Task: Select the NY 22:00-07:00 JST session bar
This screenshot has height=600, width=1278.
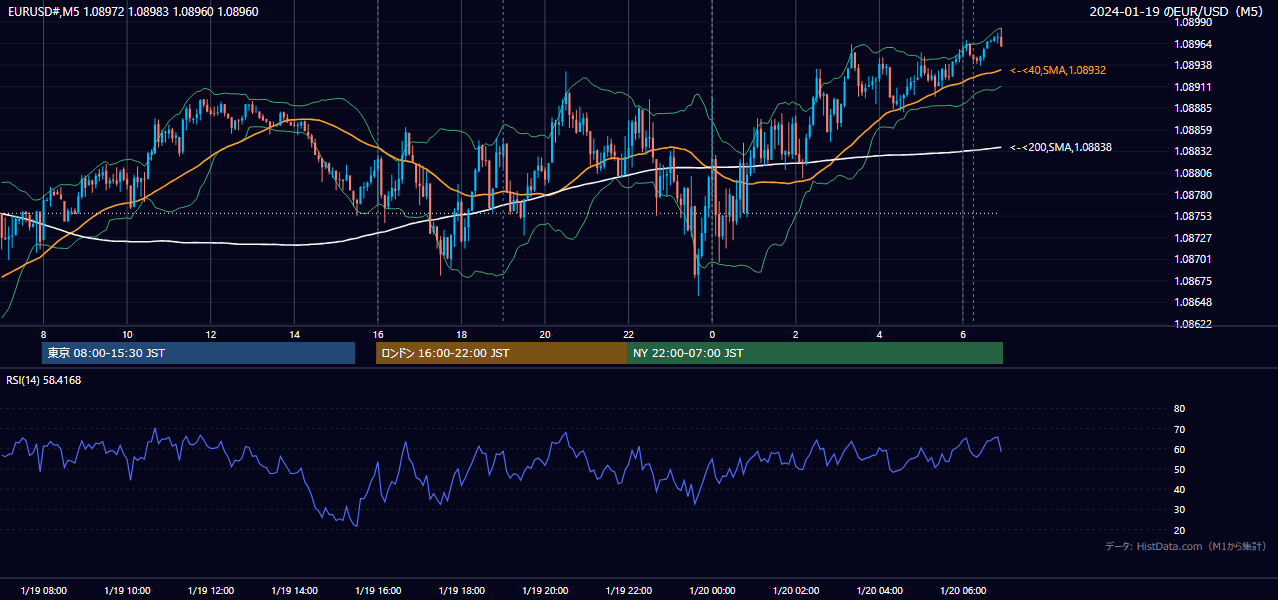Action: click(x=815, y=353)
